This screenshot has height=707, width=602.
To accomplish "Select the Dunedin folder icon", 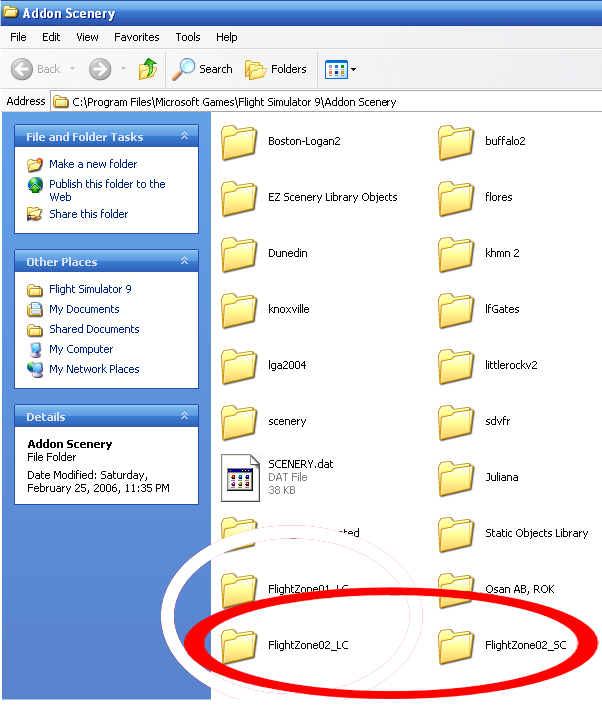I will pyautogui.click(x=239, y=254).
